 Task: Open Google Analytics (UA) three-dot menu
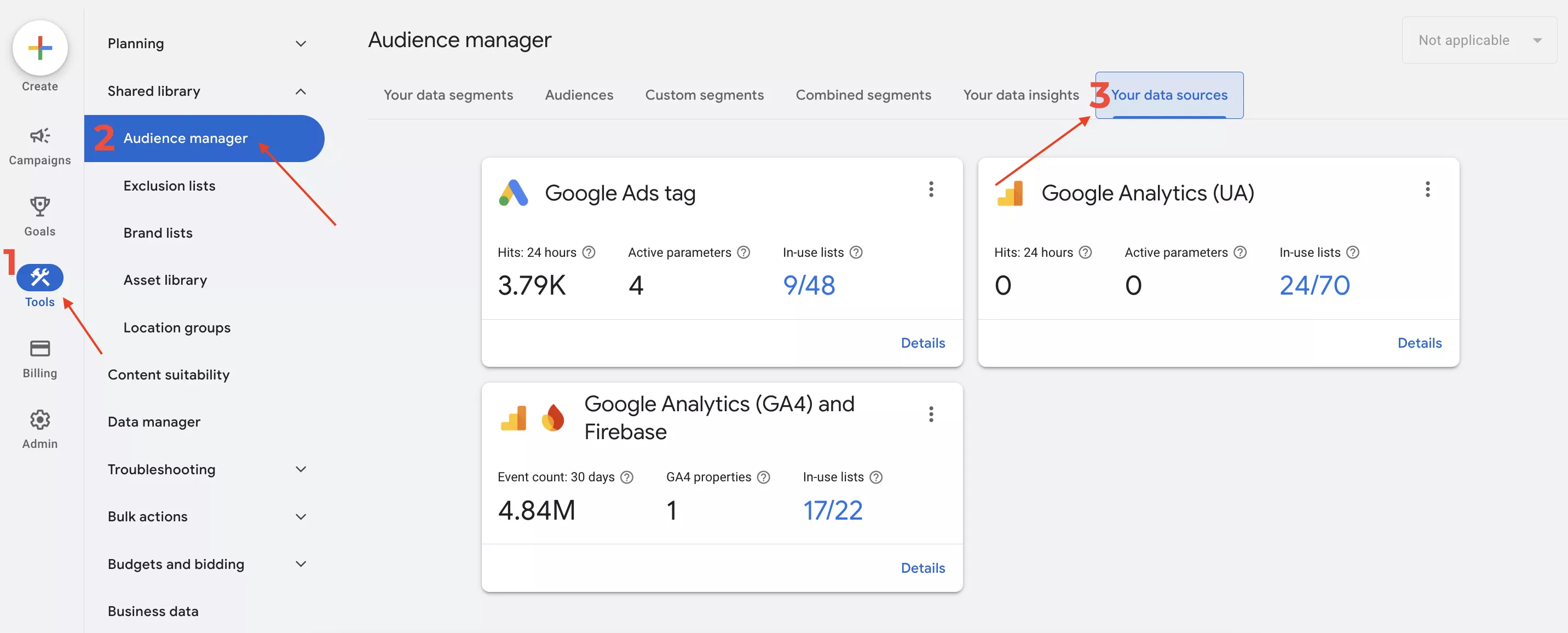pyautogui.click(x=1427, y=189)
